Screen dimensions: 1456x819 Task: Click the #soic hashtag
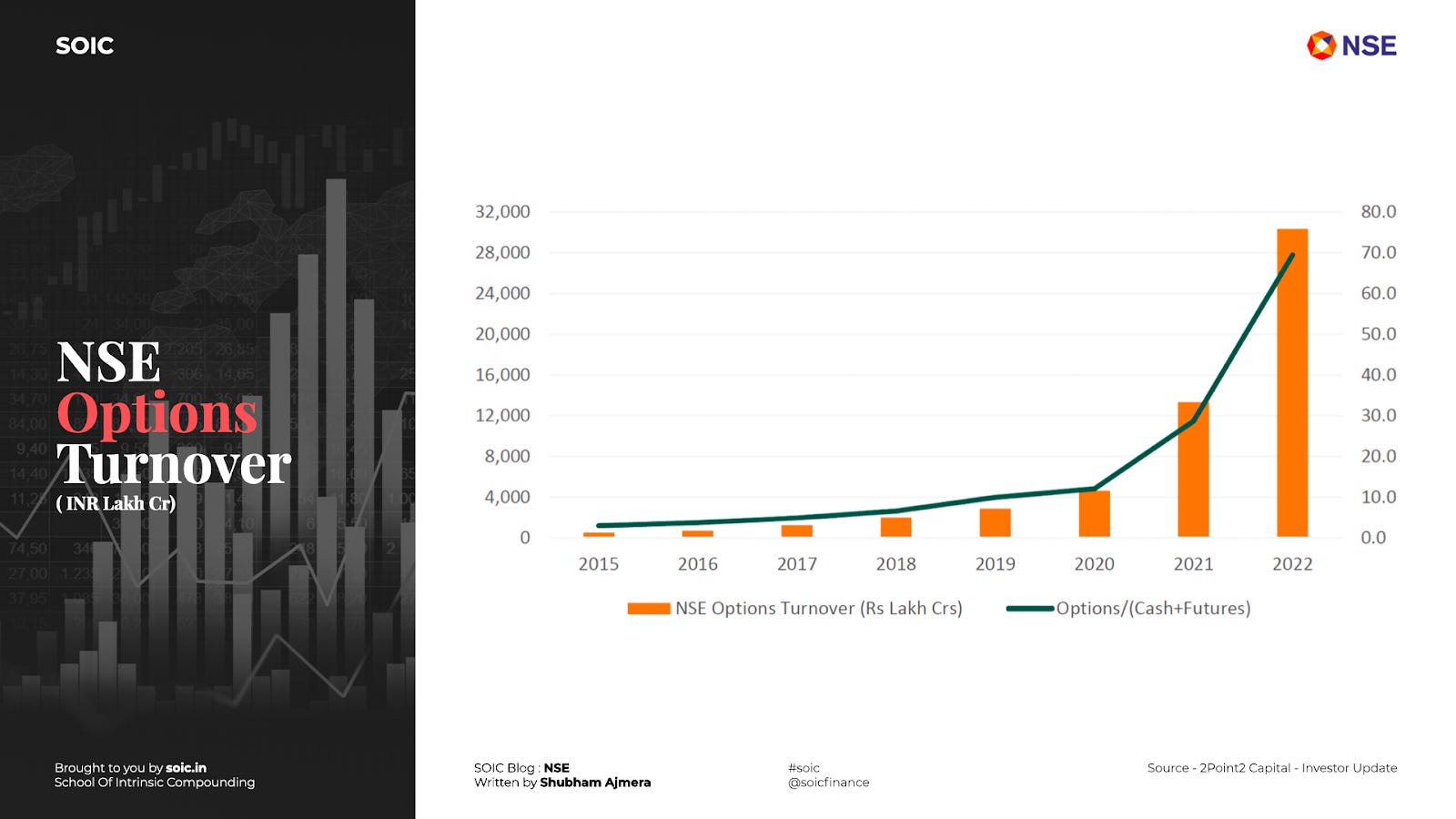pyautogui.click(x=804, y=768)
